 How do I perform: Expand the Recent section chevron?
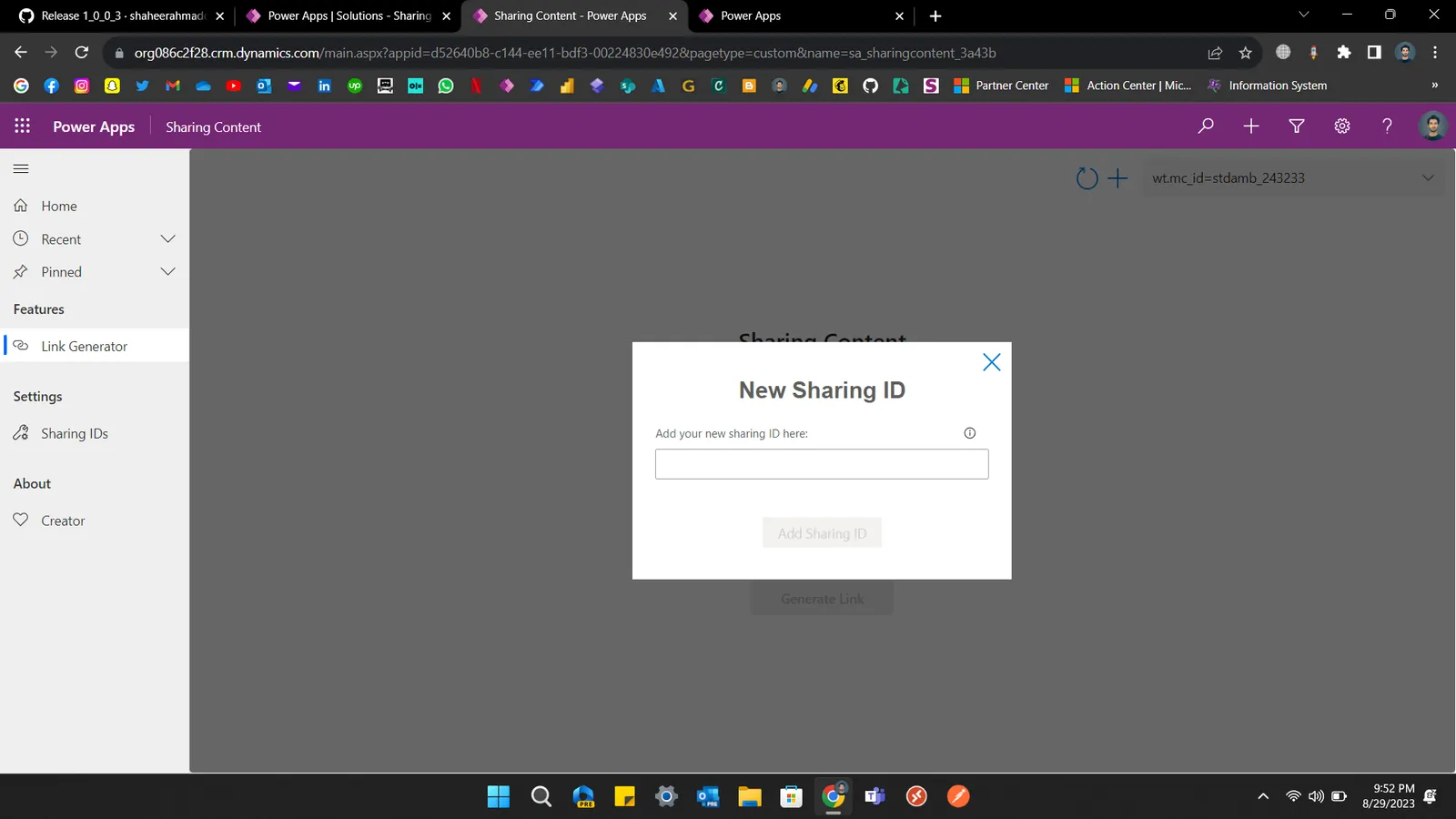[x=167, y=238]
